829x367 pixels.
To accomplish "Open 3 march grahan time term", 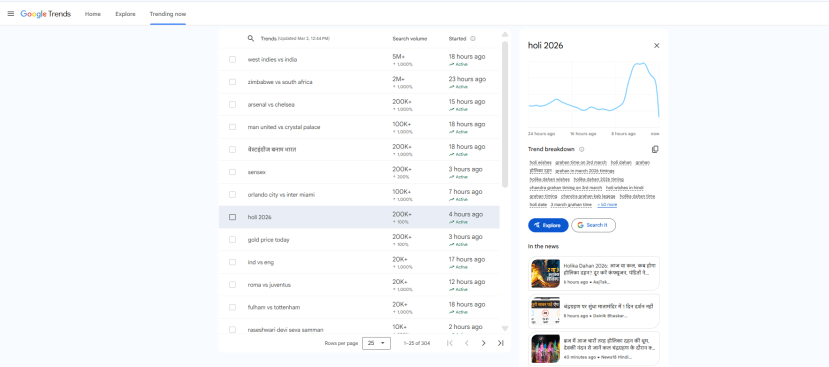I will (571, 205).
